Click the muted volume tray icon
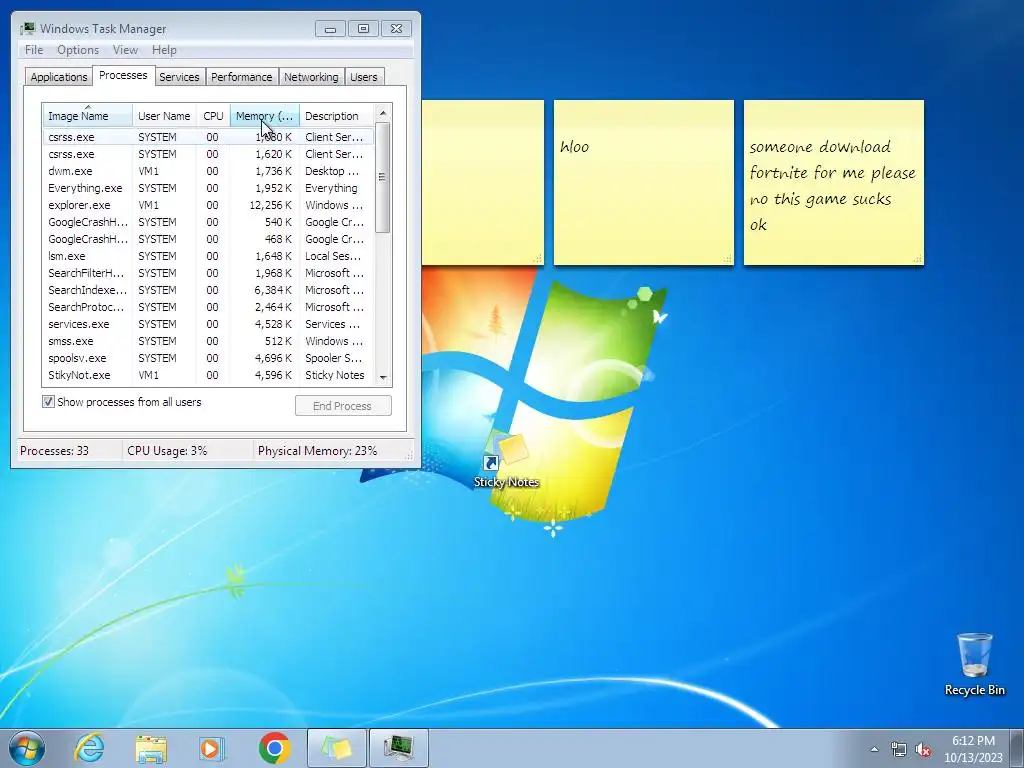Viewport: 1024px width, 768px height. pos(923,749)
